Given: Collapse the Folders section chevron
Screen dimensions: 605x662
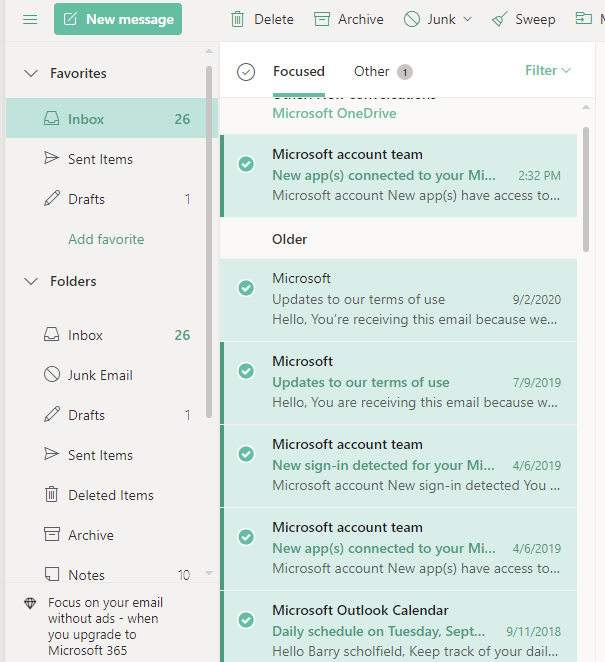Looking at the screenshot, I should coord(31,281).
